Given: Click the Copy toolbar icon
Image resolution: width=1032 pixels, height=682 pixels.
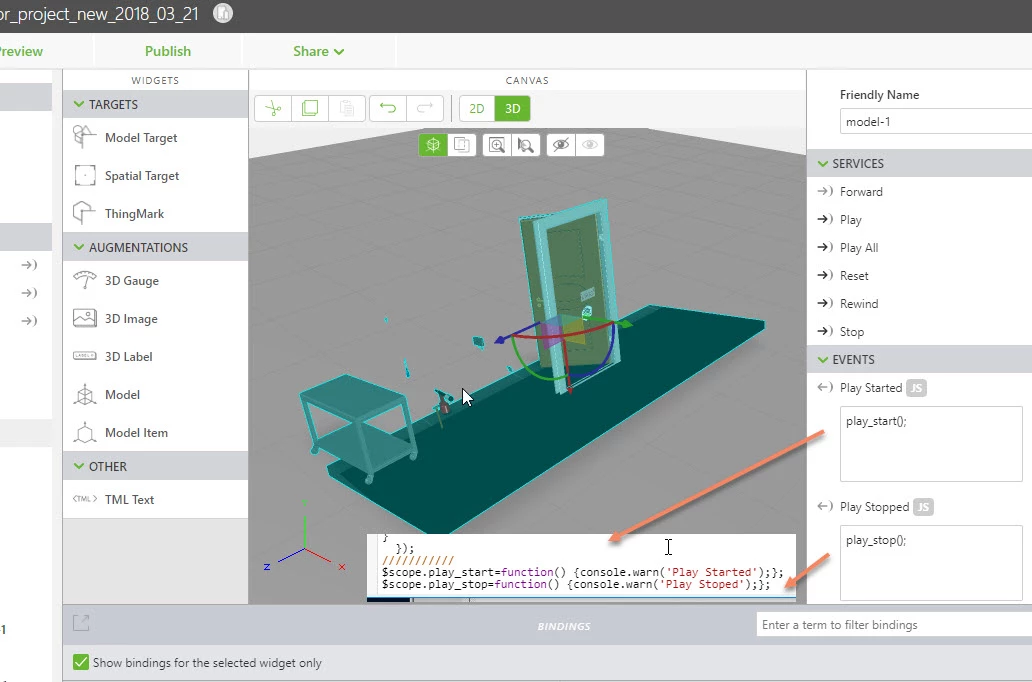Looking at the screenshot, I should click(x=310, y=109).
